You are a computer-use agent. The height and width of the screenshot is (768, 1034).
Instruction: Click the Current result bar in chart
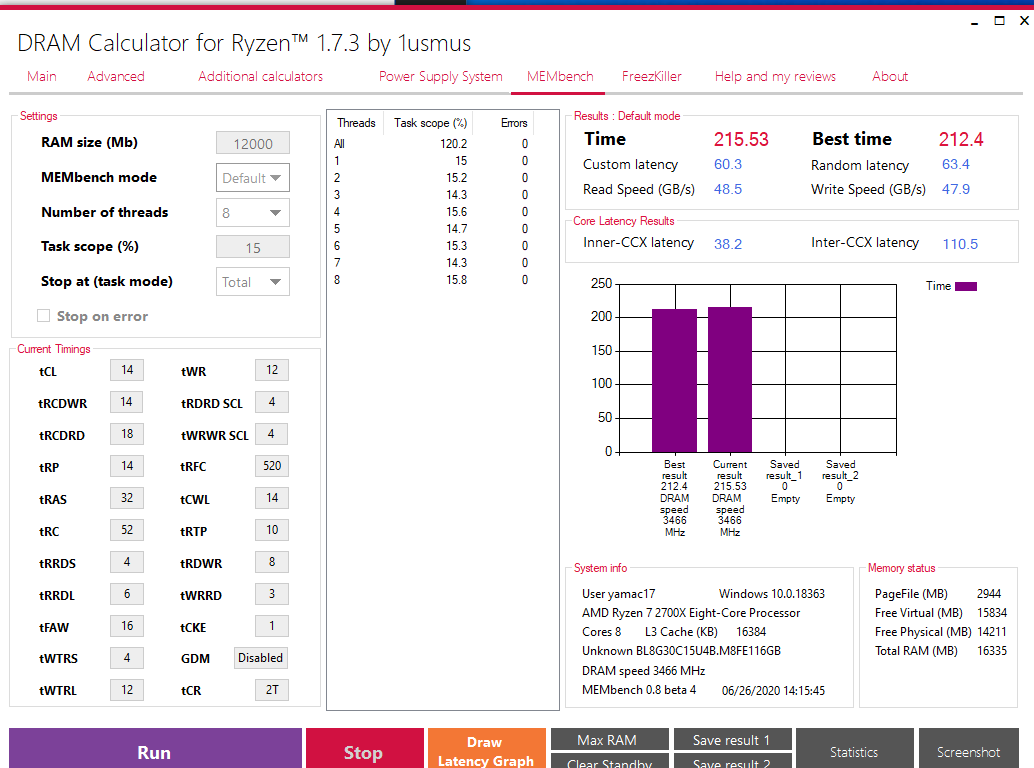(x=730, y=380)
